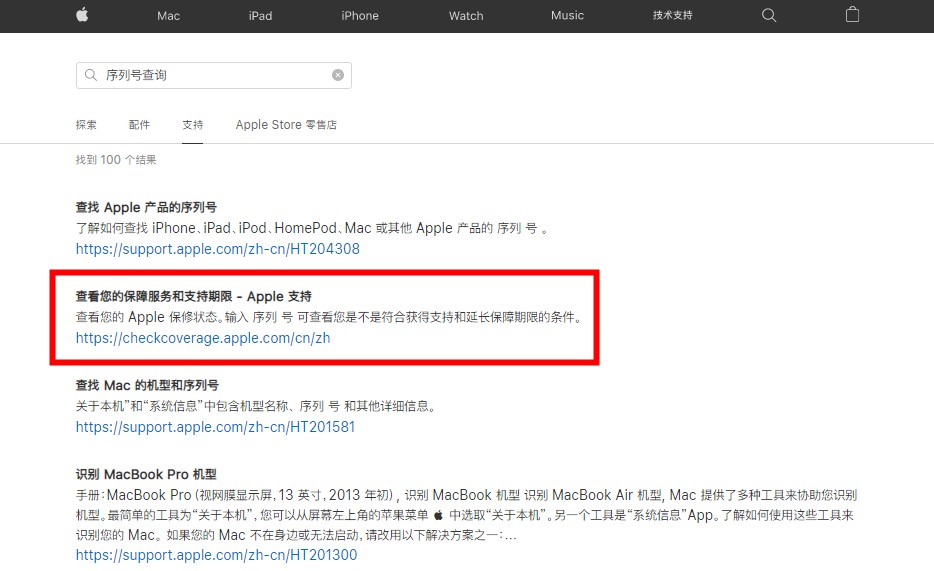Click the text 找到 100 个结果
Image resolution: width=934 pixels, height=571 pixels.
point(116,160)
